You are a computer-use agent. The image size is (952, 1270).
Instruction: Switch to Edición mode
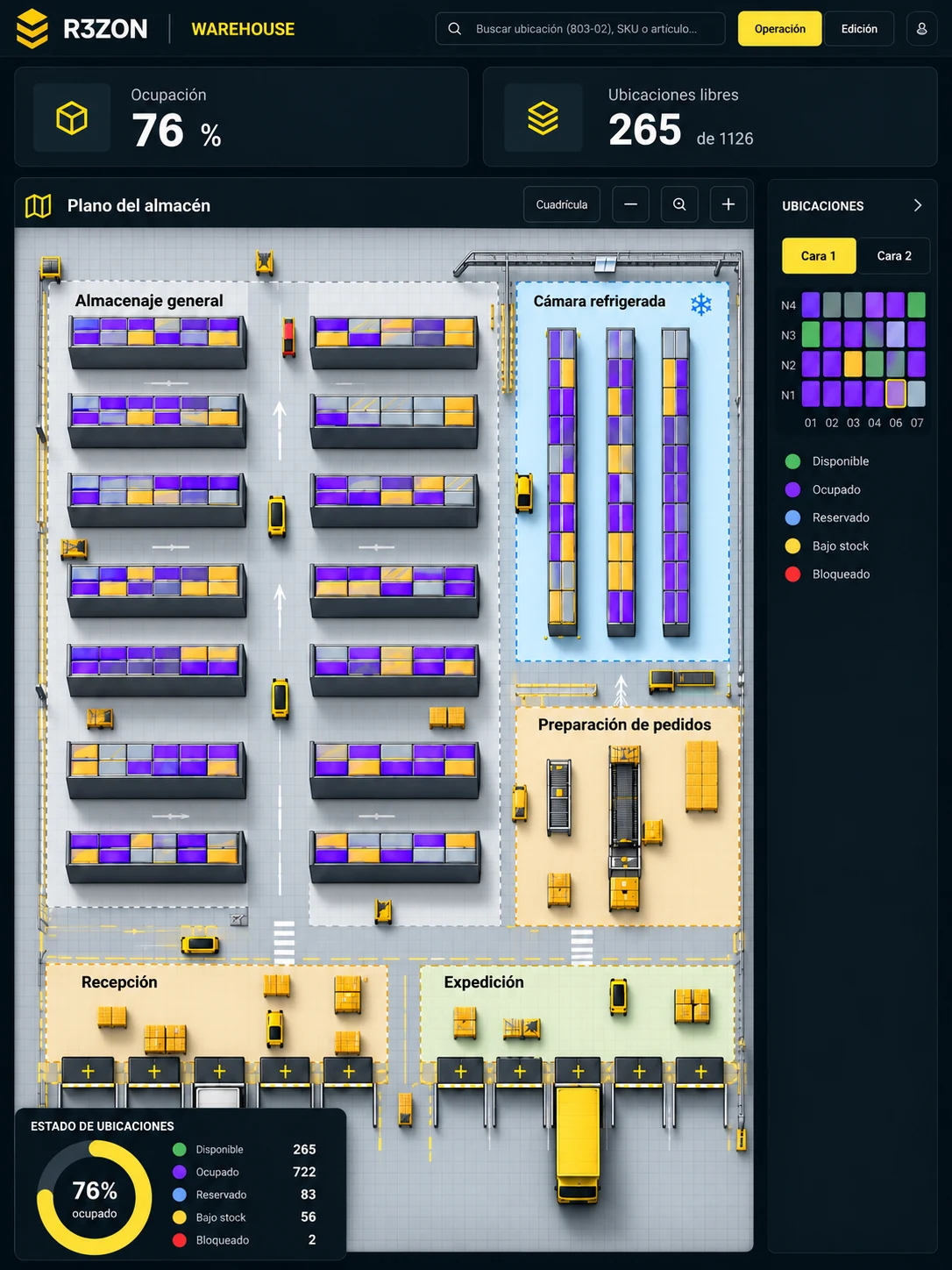[x=859, y=29]
